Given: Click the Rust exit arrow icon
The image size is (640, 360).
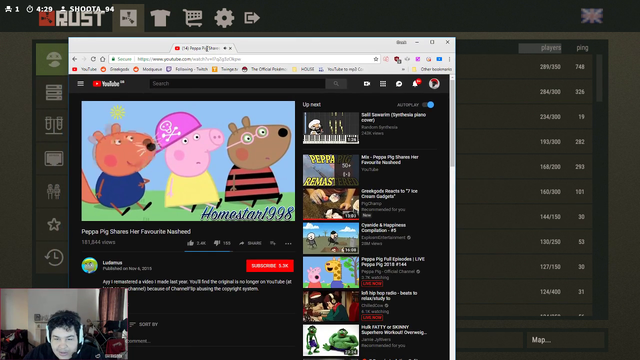Looking at the screenshot, I should (x=252, y=18).
